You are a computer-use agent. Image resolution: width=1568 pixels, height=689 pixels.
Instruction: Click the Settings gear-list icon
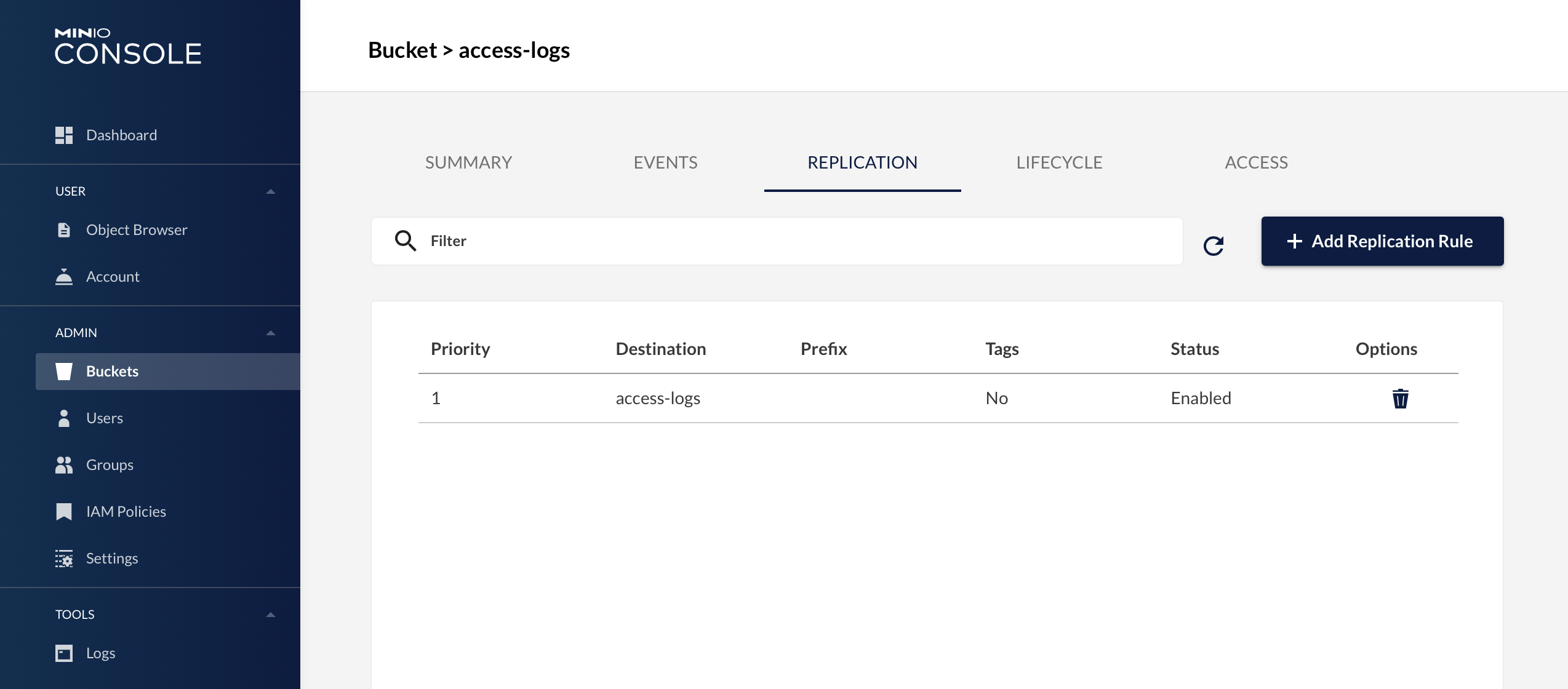(64, 559)
